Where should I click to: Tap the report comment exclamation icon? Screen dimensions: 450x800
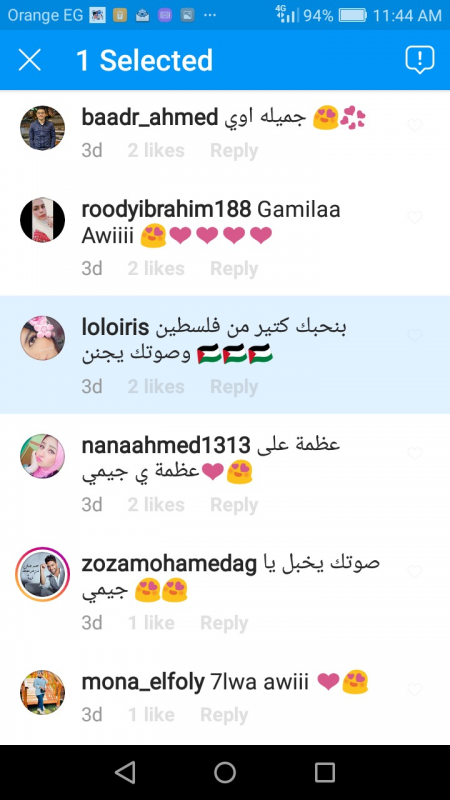pos(419,60)
